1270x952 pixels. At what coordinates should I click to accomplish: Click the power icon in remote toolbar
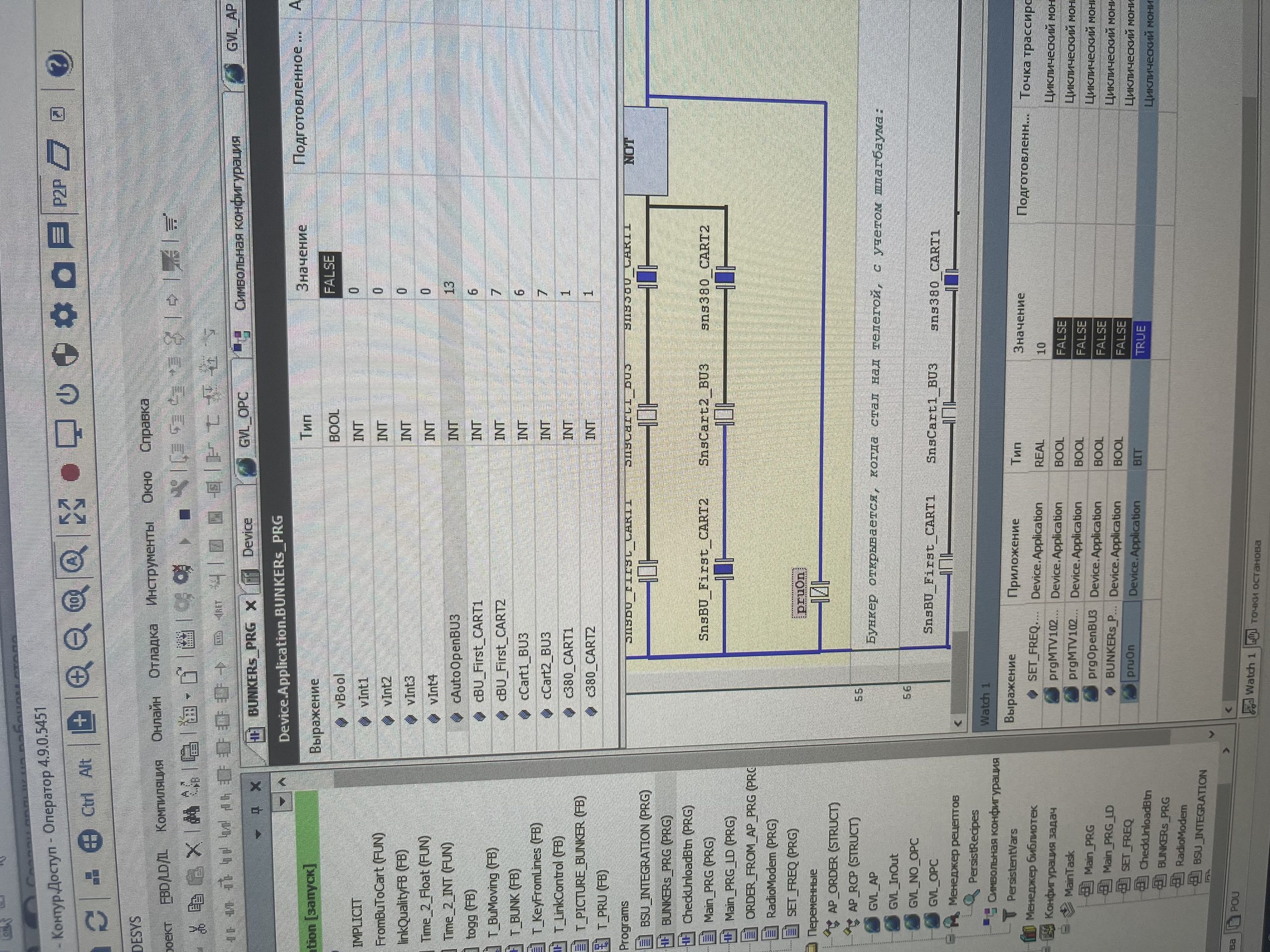68,394
